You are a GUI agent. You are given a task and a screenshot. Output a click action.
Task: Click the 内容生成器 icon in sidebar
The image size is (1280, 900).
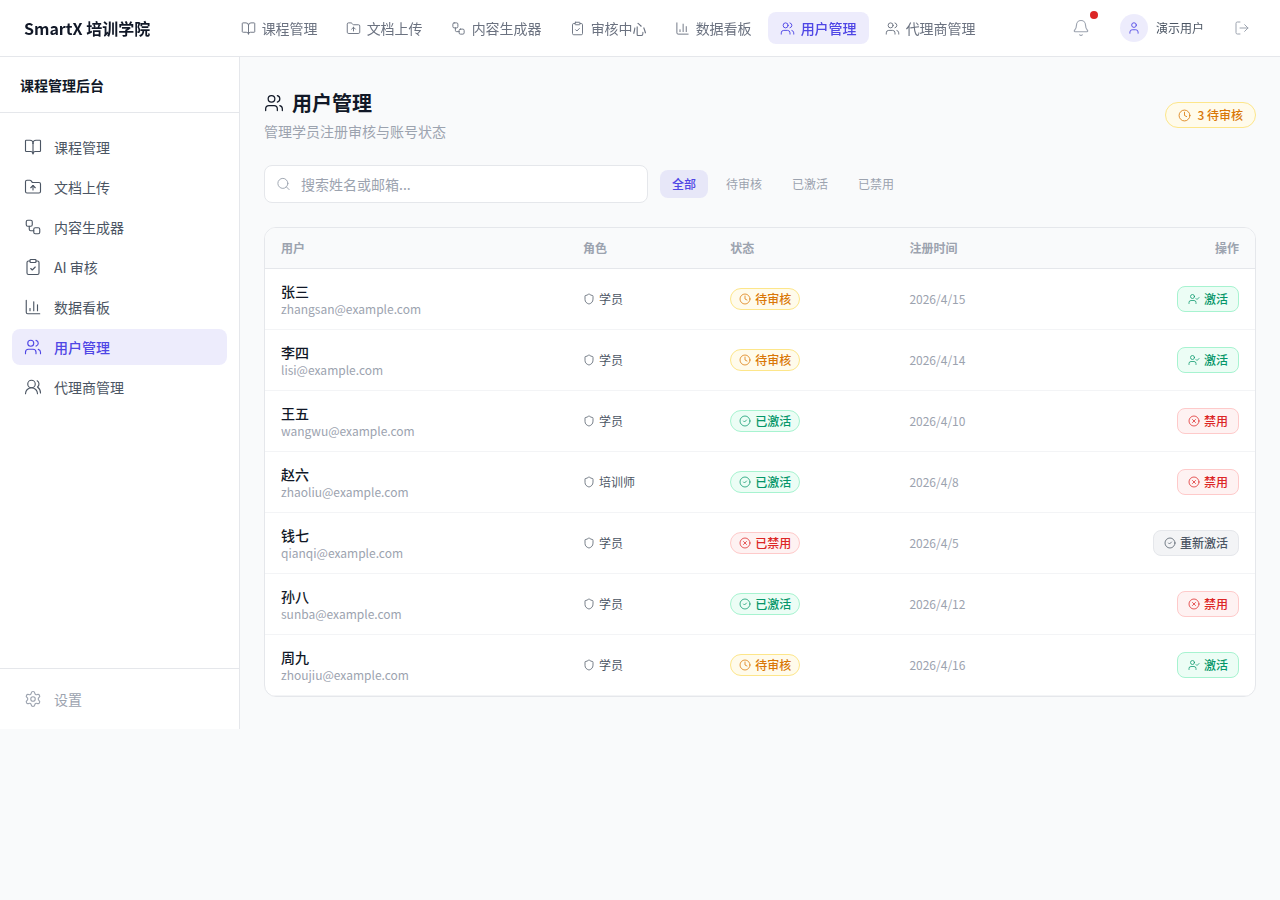(33, 227)
